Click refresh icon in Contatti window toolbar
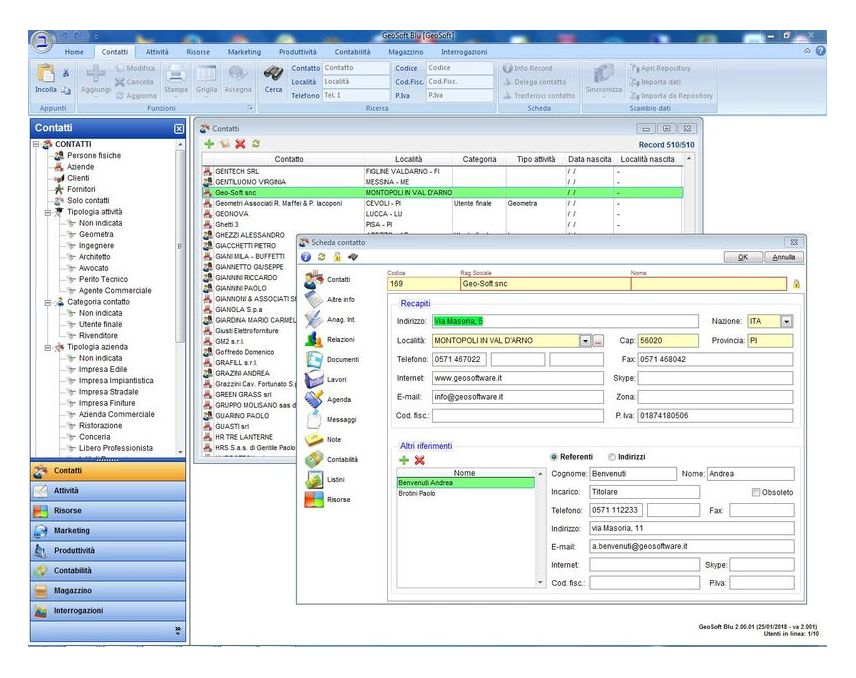The image size is (856, 678). [255, 144]
